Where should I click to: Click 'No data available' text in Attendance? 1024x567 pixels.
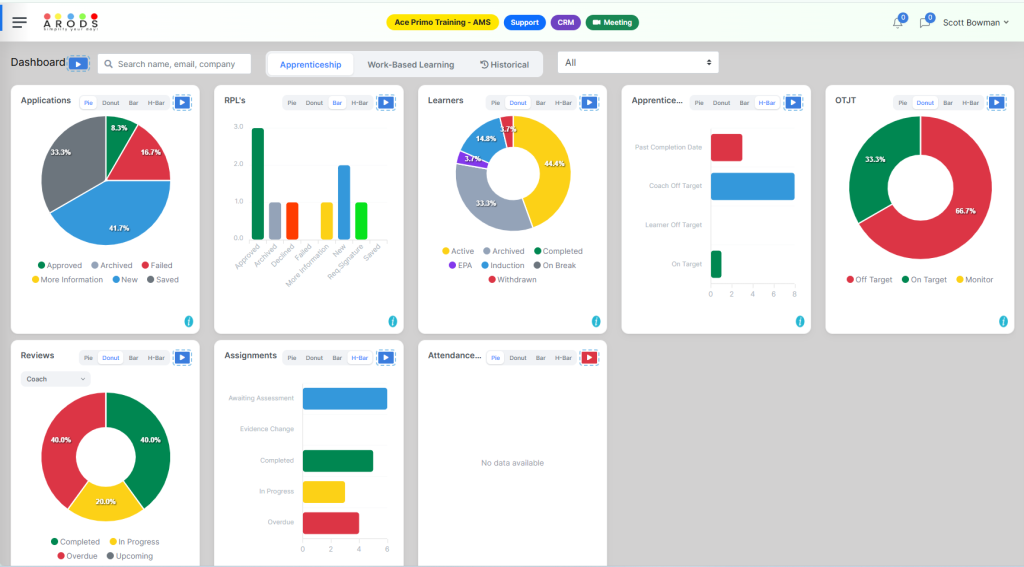point(512,463)
